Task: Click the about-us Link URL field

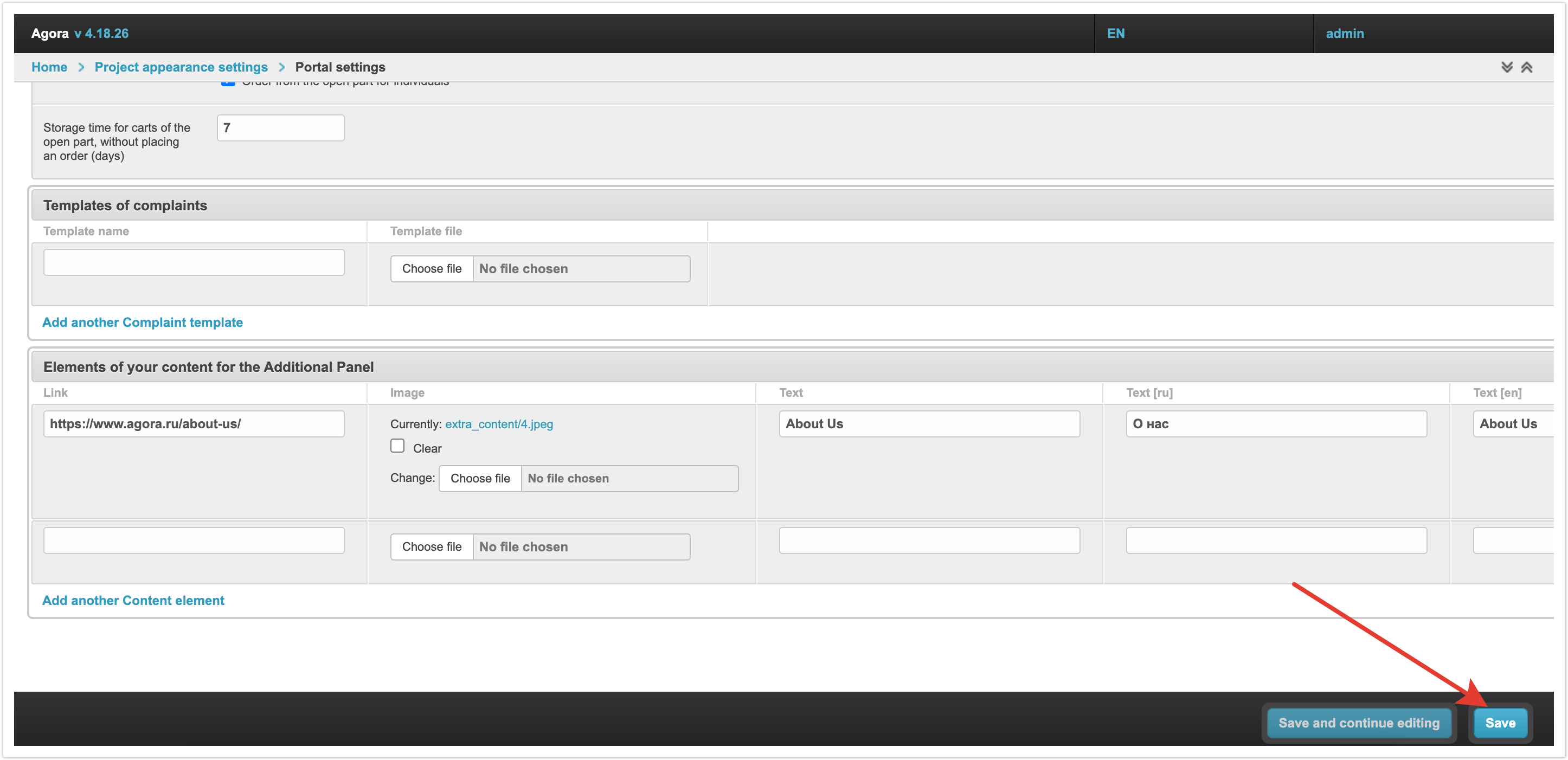Action: point(194,423)
